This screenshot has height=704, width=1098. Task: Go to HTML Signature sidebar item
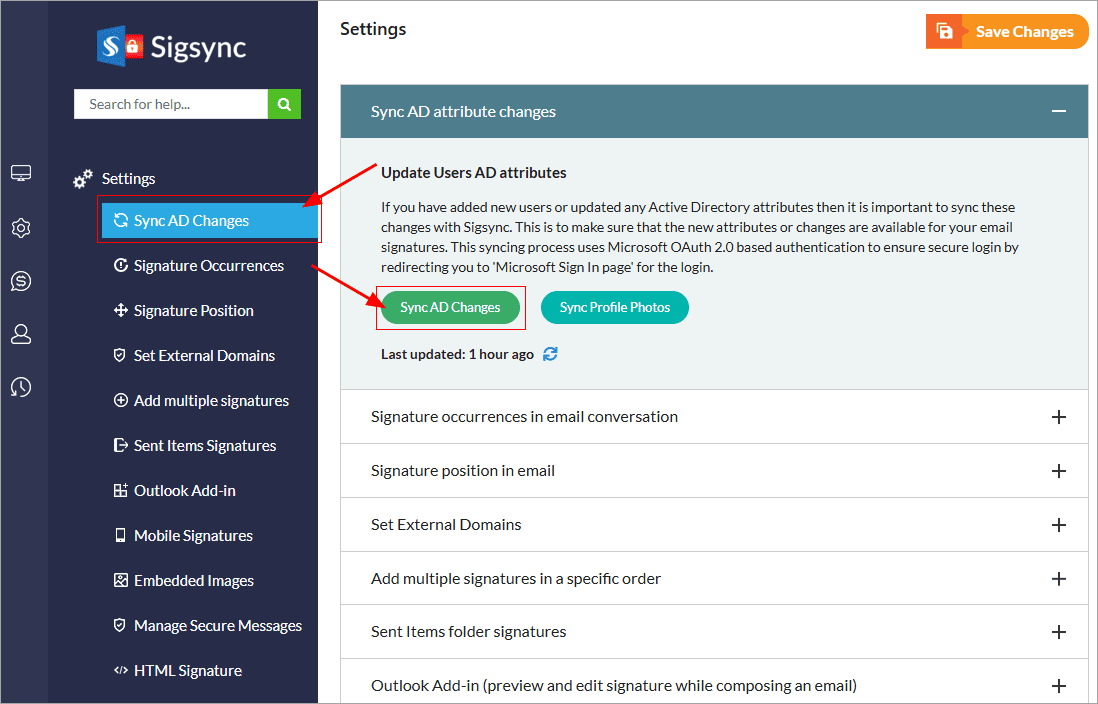pos(187,671)
